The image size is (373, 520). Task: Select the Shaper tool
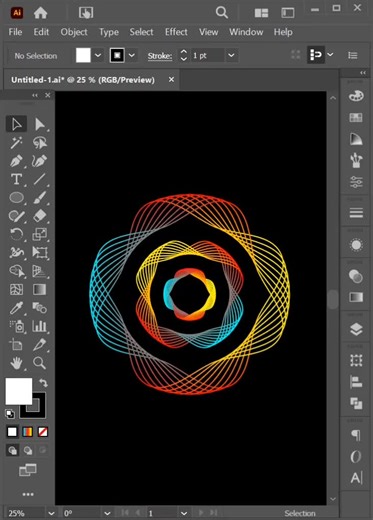(x=16, y=216)
